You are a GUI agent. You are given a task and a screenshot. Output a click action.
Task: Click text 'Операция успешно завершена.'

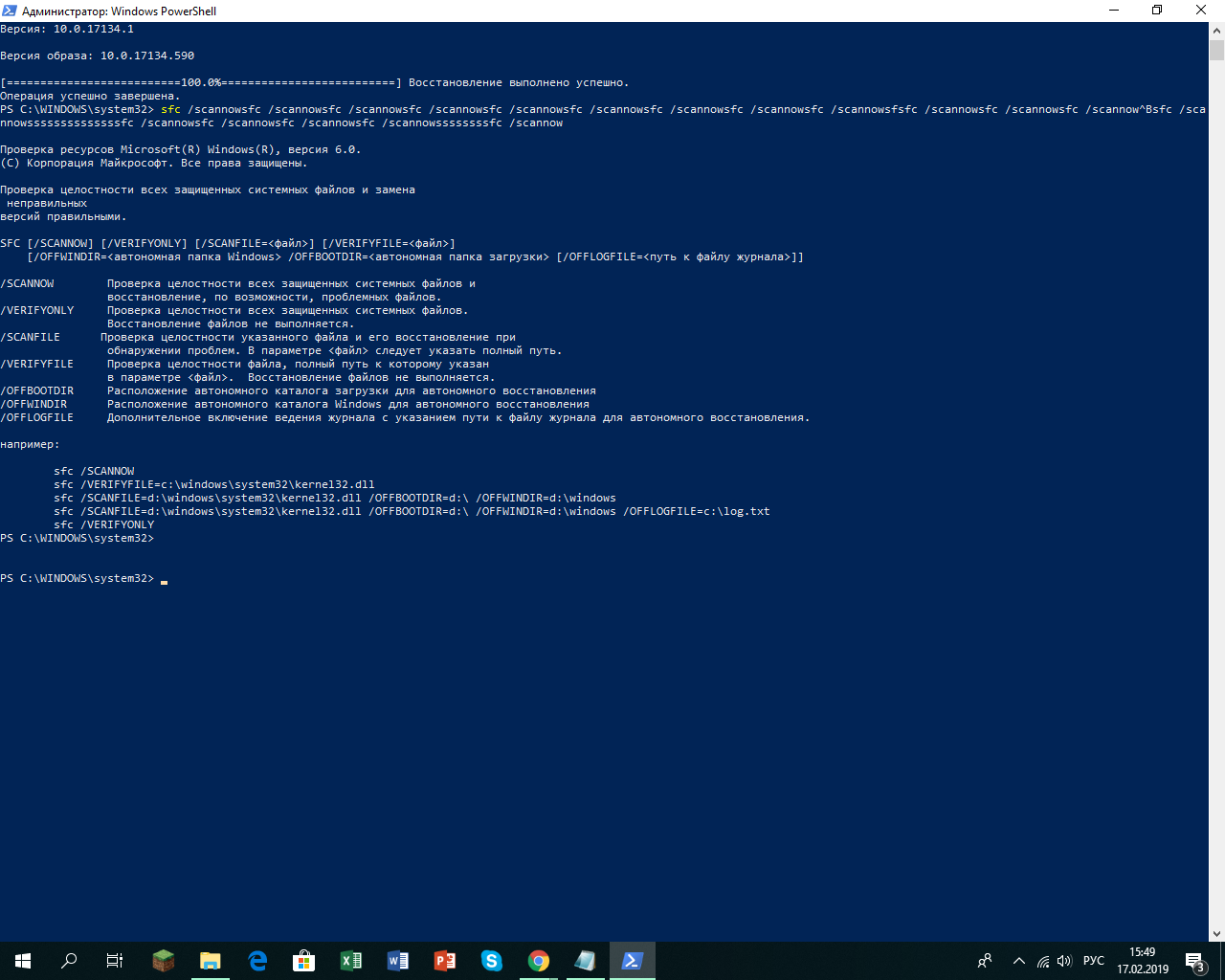[90, 96]
